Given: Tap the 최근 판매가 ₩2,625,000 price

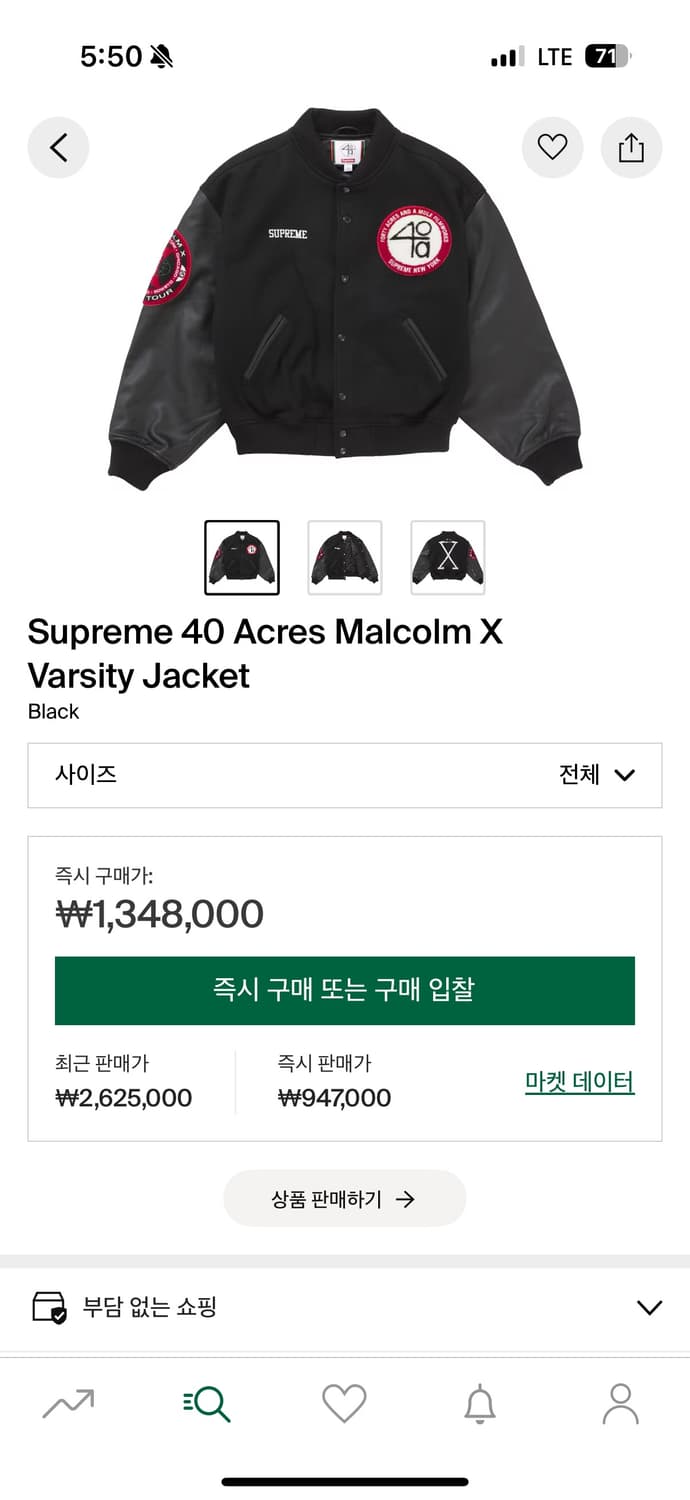Looking at the screenshot, I should (x=124, y=1097).
